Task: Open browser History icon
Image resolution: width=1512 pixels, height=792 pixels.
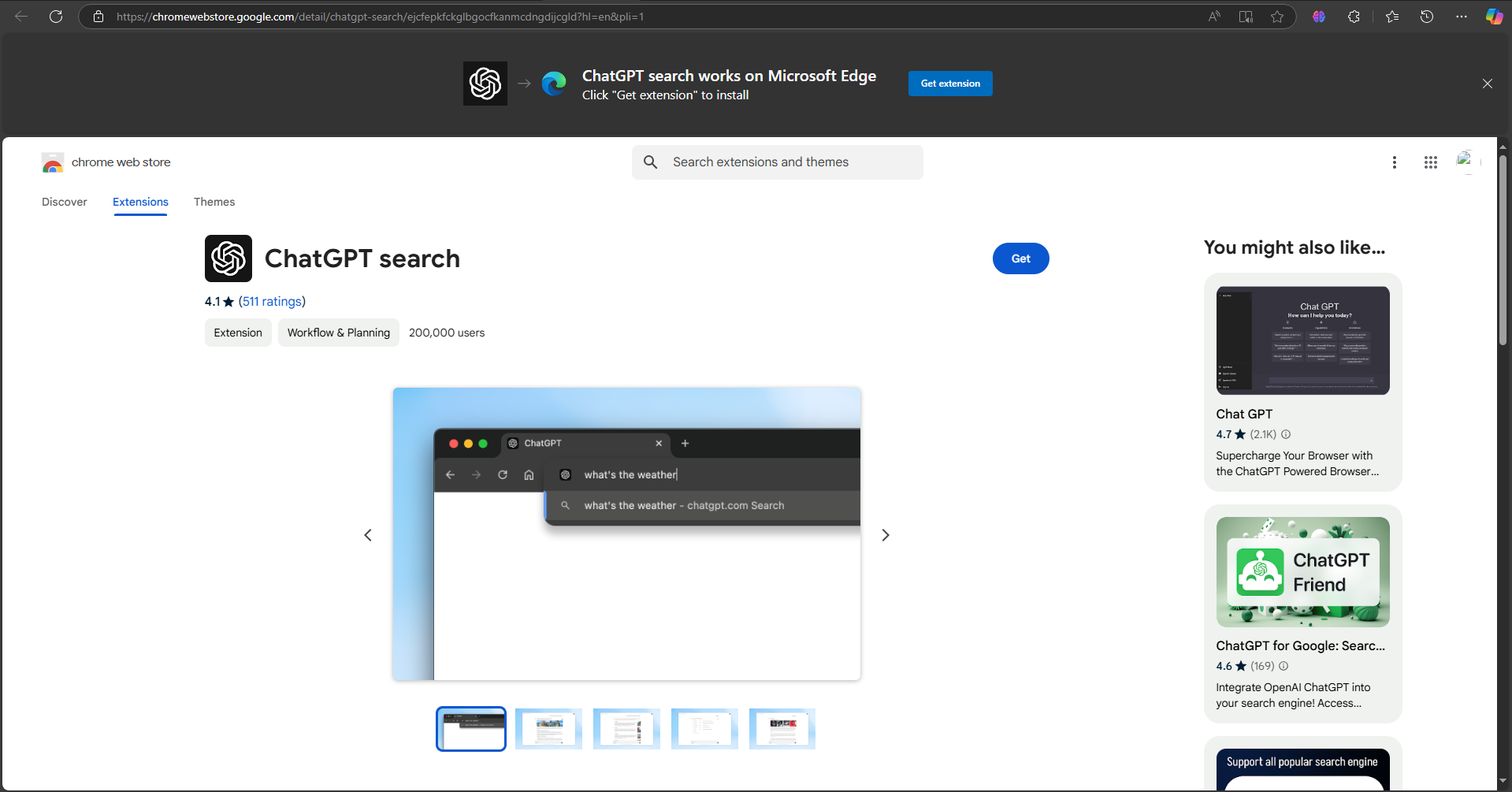Action: (x=1427, y=17)
